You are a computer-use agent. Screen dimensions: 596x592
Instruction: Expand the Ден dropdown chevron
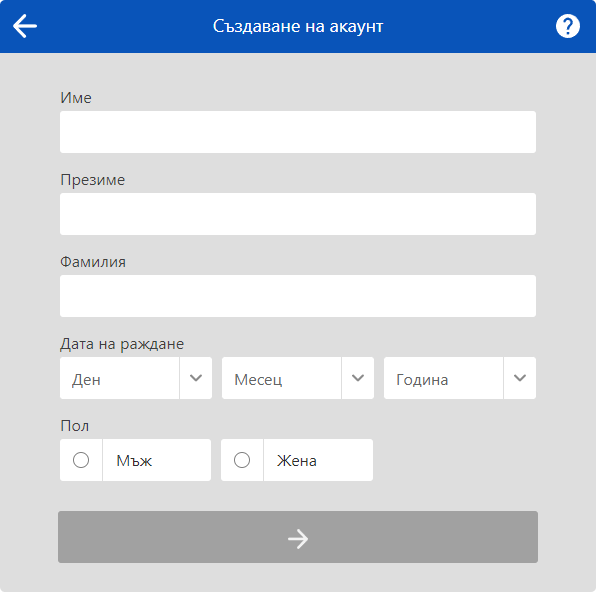click(196, 378)
